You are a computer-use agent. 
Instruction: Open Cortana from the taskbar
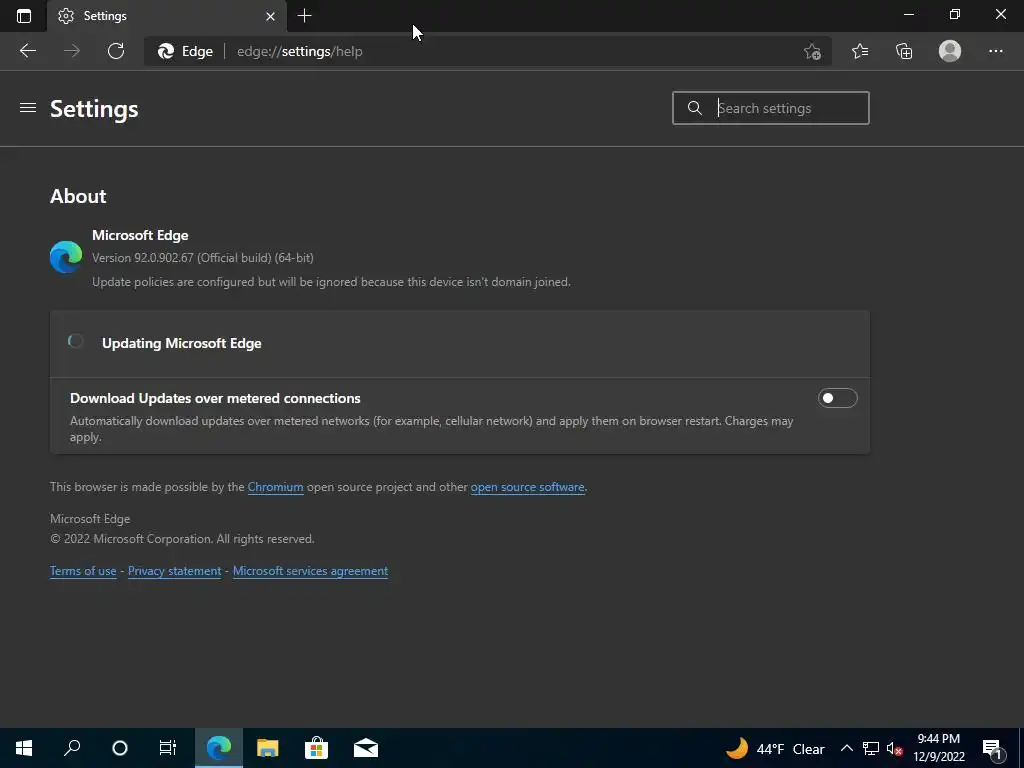tap(120, 748)
